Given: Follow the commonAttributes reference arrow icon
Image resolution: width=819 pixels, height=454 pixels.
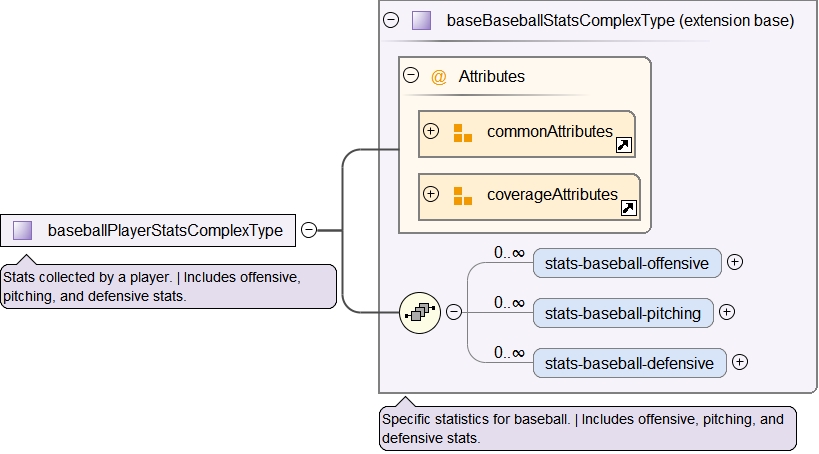Looking at the screenshot, I should [623, 146].
